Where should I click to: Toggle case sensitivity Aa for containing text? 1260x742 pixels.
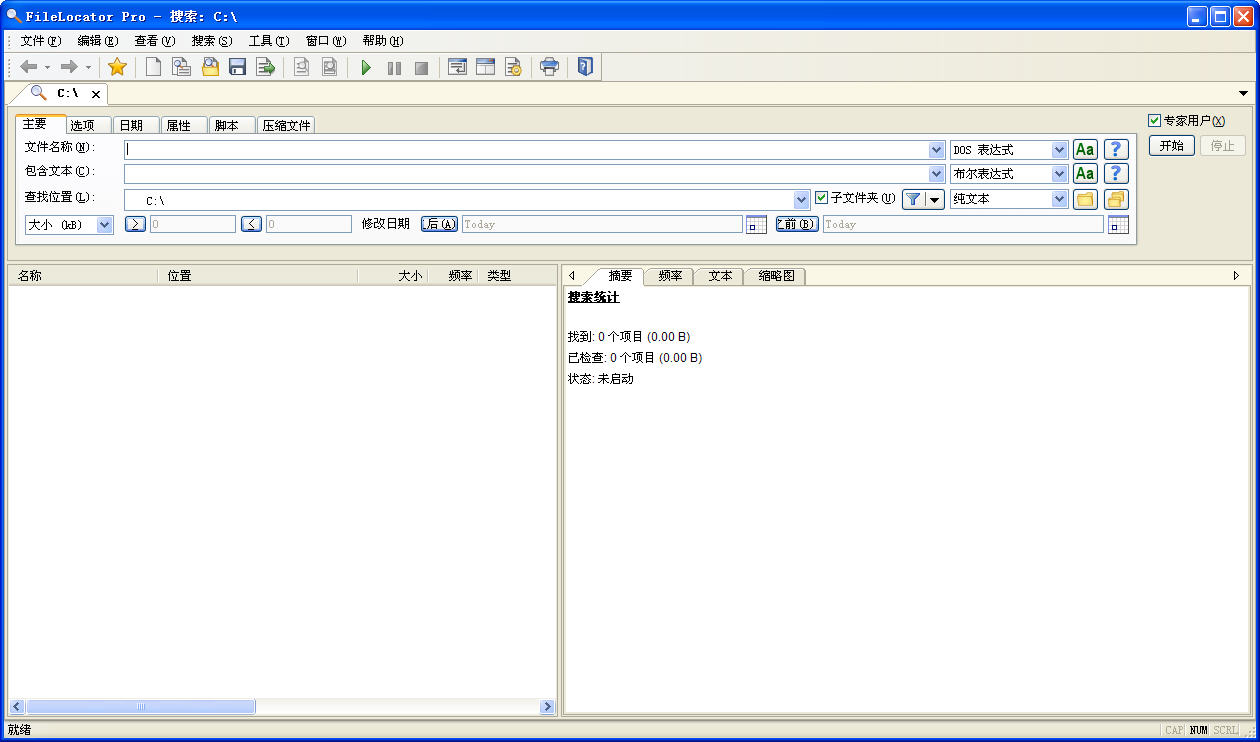1085,174
